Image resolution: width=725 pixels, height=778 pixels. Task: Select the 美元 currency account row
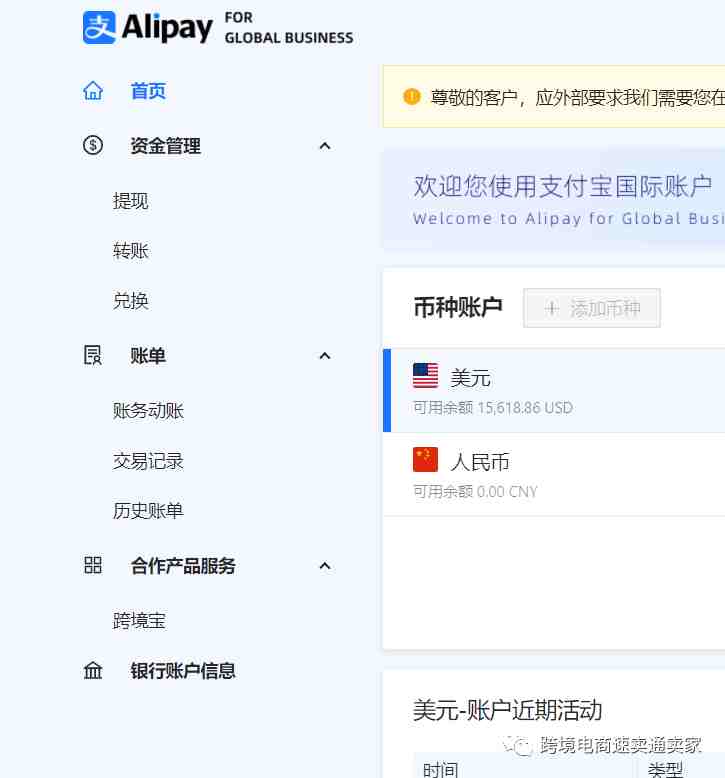coord(554,390)
